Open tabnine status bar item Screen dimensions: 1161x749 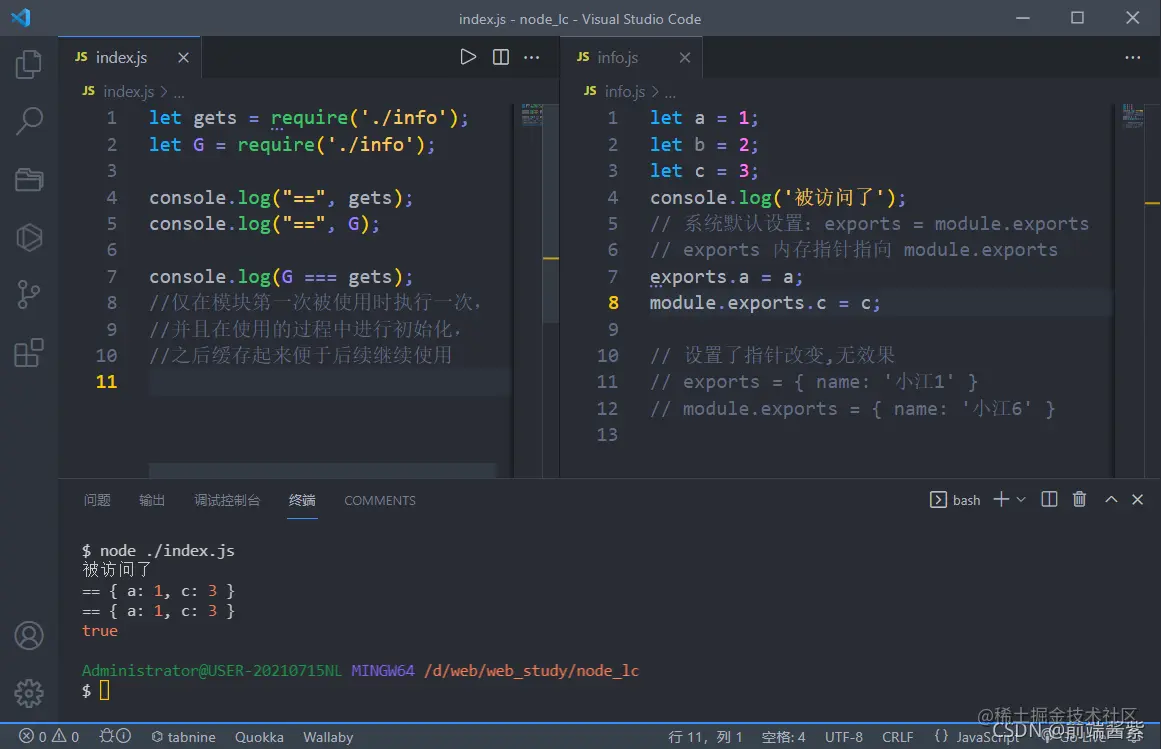pos(183,736)
